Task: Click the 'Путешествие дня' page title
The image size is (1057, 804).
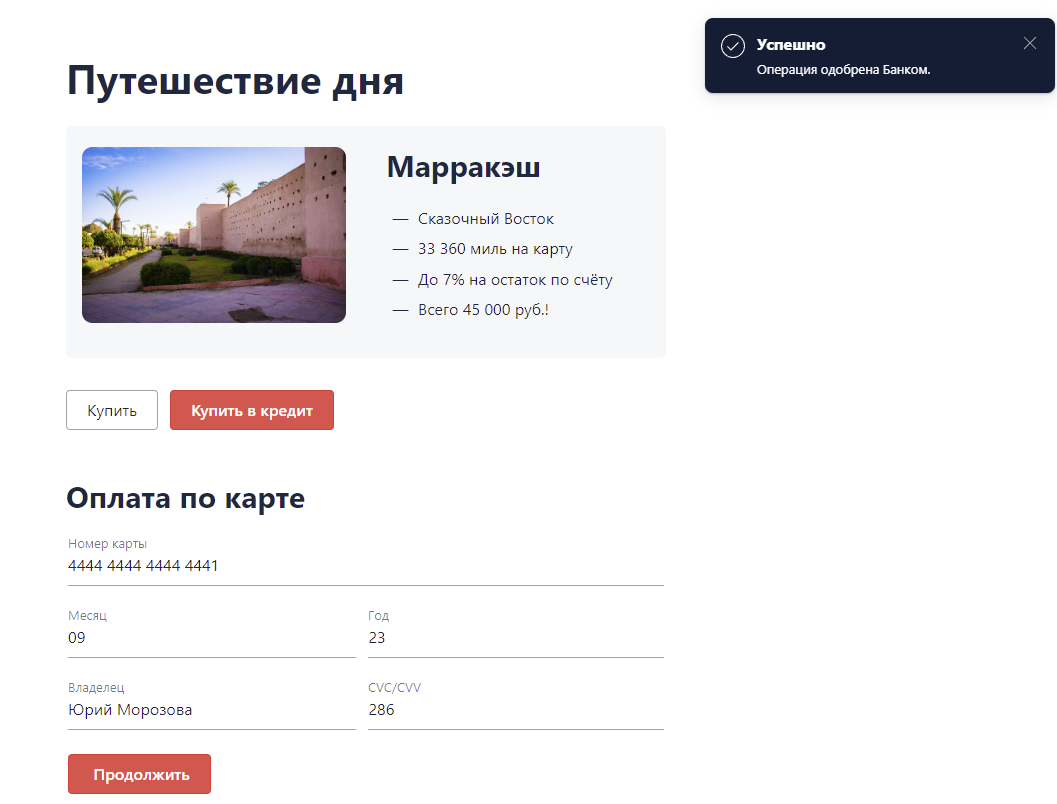Action: pos(234,80)
